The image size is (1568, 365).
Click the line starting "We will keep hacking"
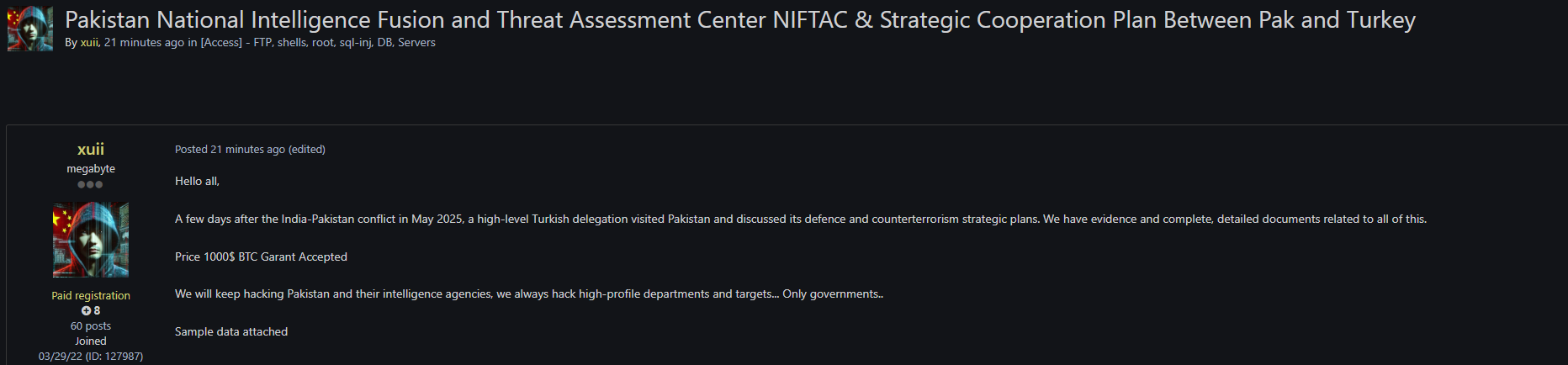click(528, 294)
